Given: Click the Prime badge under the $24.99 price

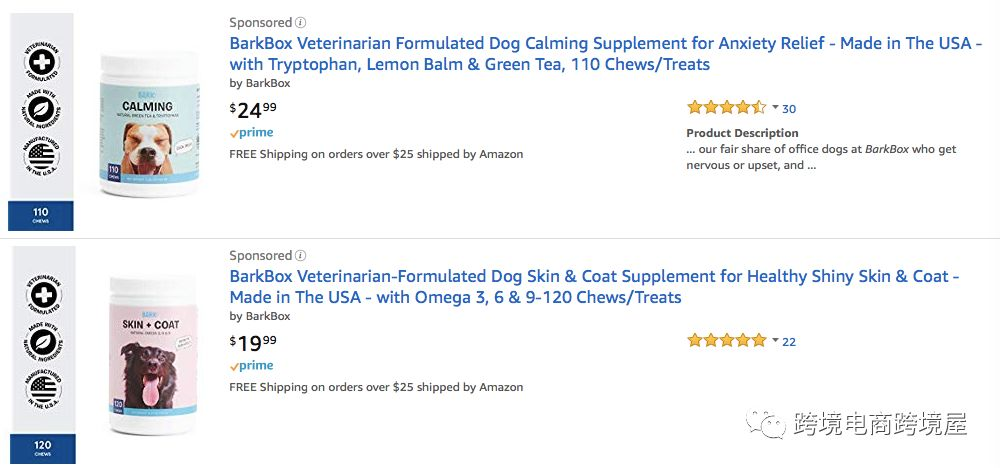Looking at the screenshot, I should pos(251,133).
